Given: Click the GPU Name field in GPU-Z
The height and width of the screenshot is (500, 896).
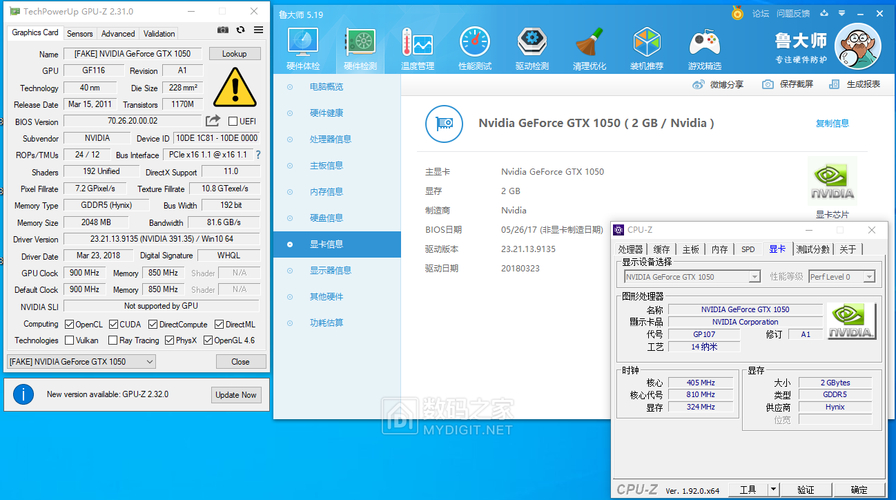Looking at the screenshot, I should 132,54.
